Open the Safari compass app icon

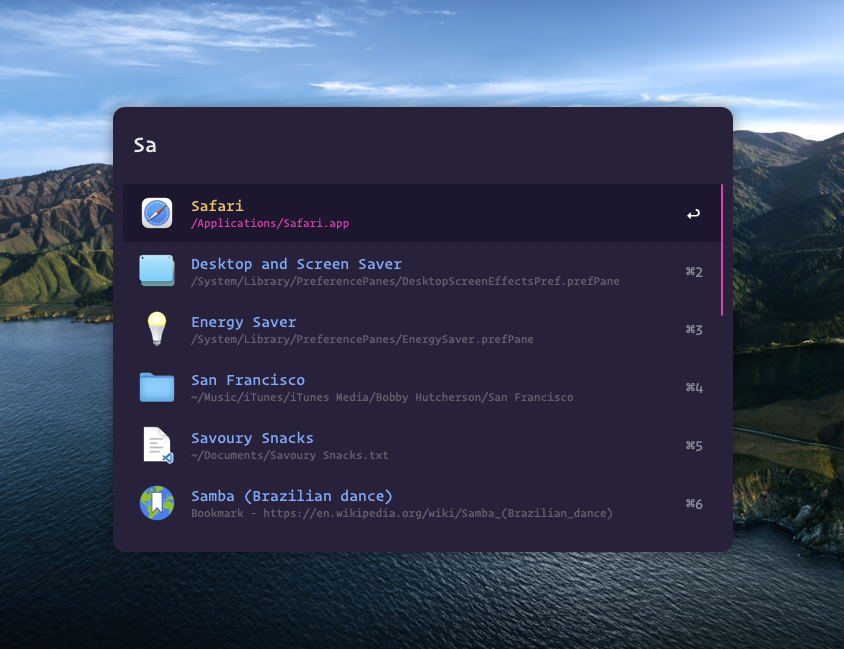pyautogui.click(x=157, y=213)
